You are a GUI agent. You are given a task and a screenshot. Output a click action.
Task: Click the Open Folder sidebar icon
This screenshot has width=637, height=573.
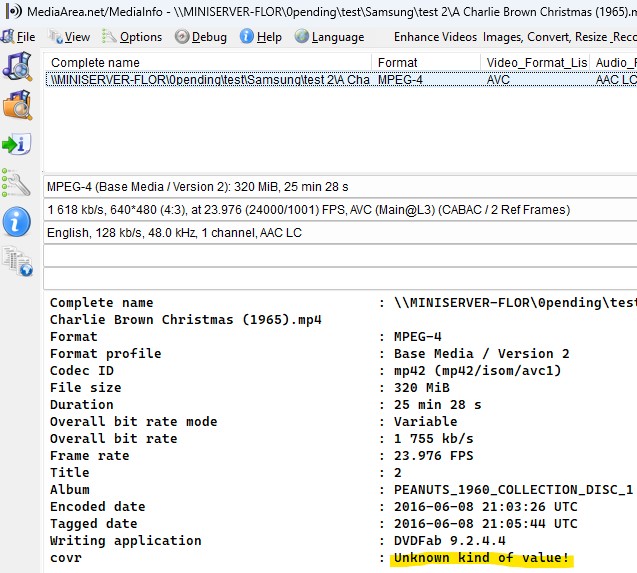pos(17,105)
